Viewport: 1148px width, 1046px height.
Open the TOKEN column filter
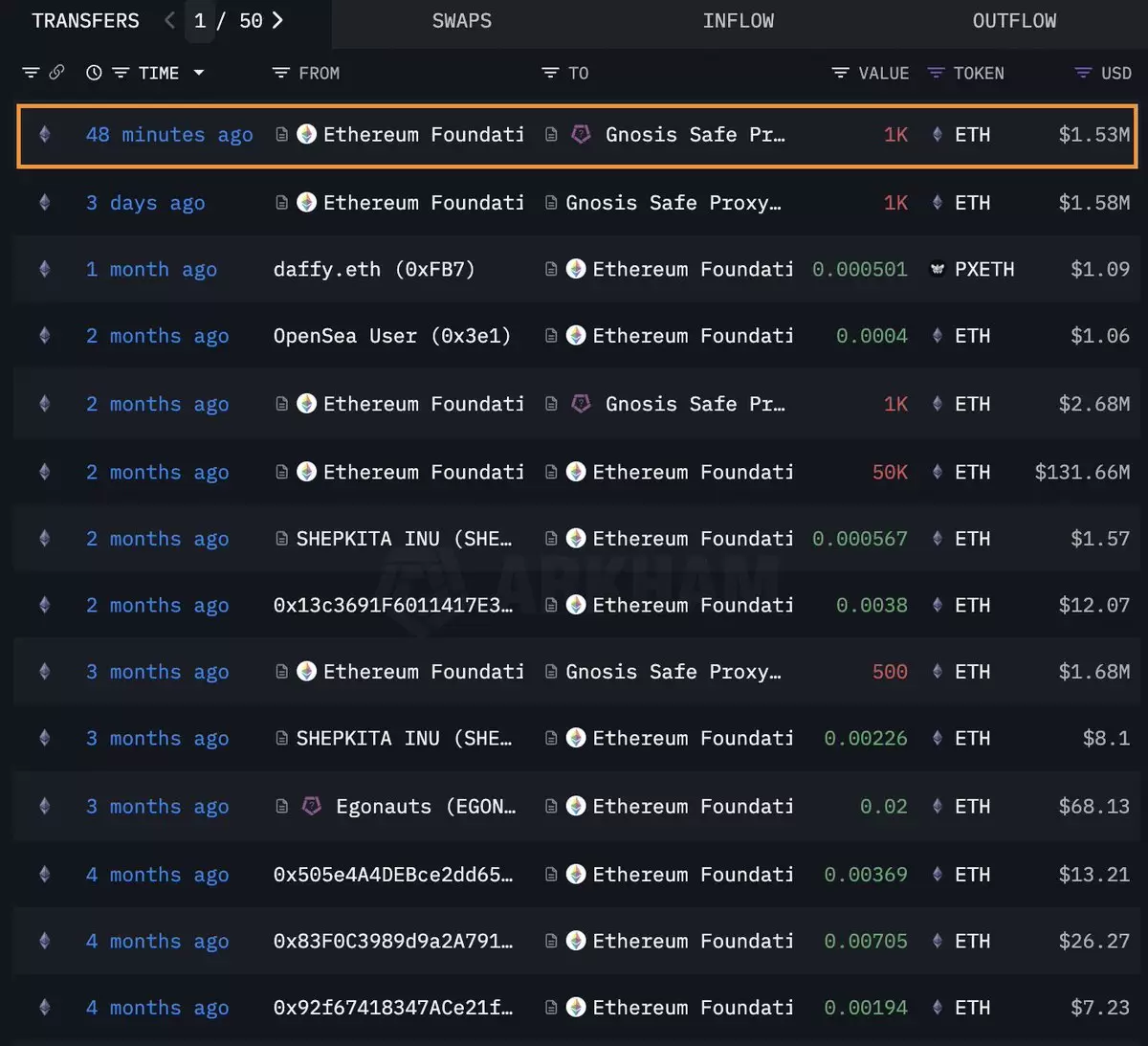937,73
